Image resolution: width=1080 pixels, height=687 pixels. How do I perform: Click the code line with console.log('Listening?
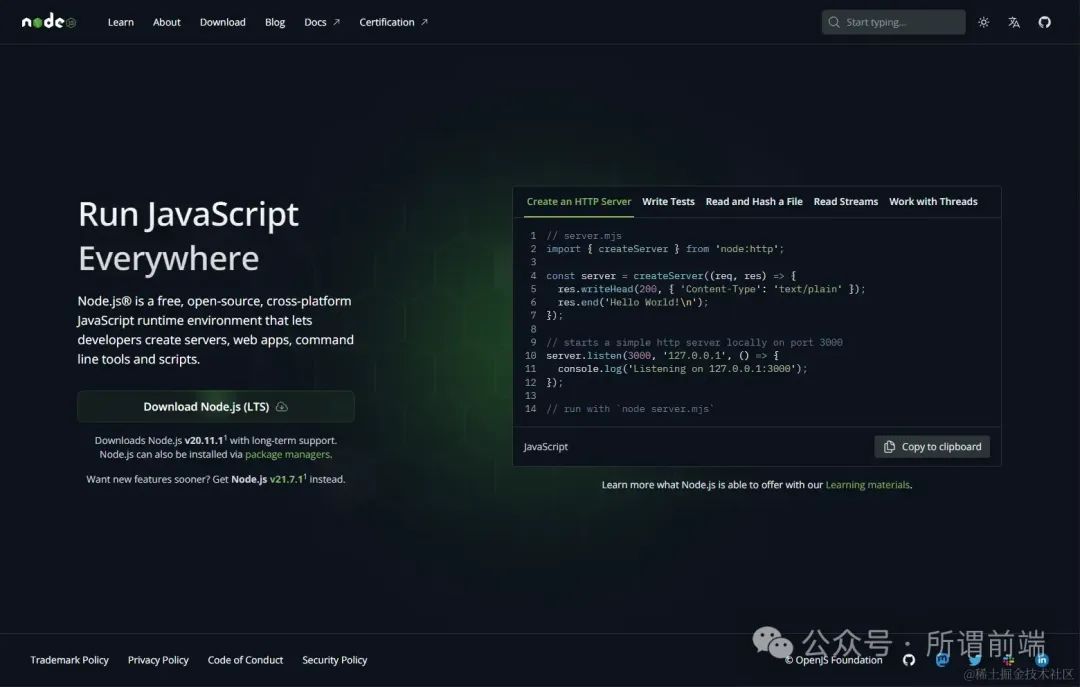[x=683, y=369]
